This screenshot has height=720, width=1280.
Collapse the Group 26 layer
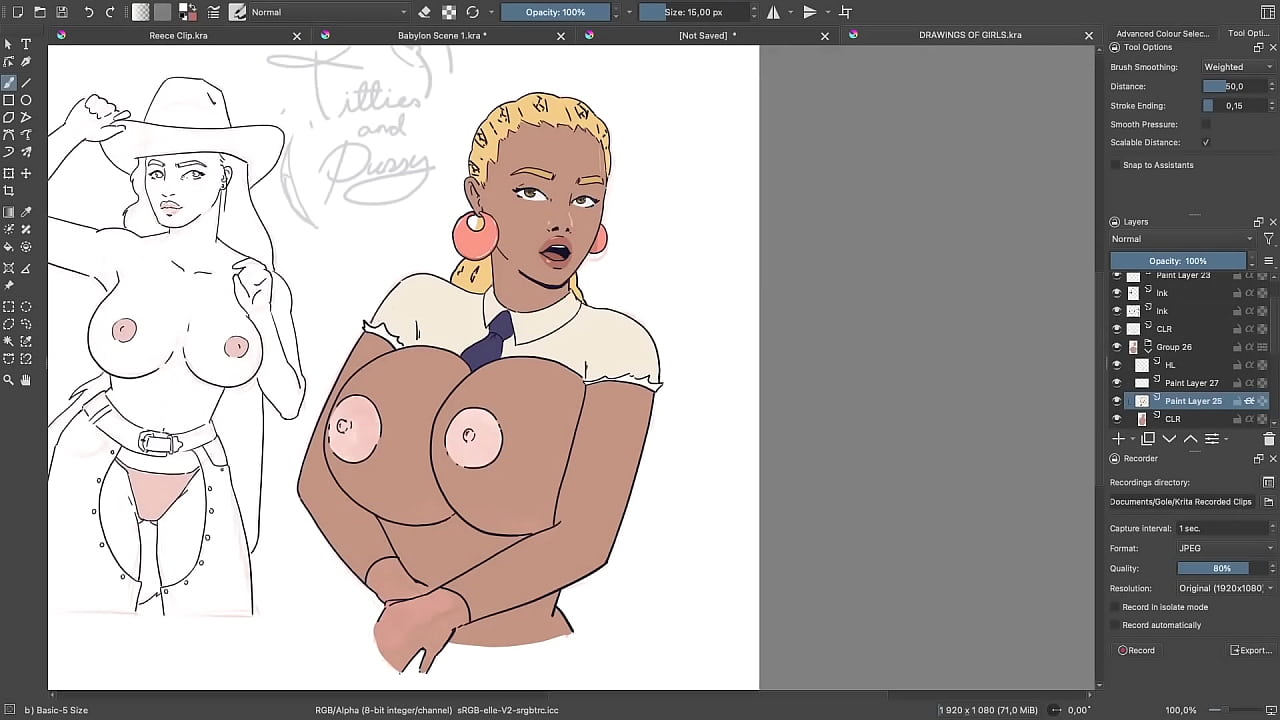click(1148, 349)
